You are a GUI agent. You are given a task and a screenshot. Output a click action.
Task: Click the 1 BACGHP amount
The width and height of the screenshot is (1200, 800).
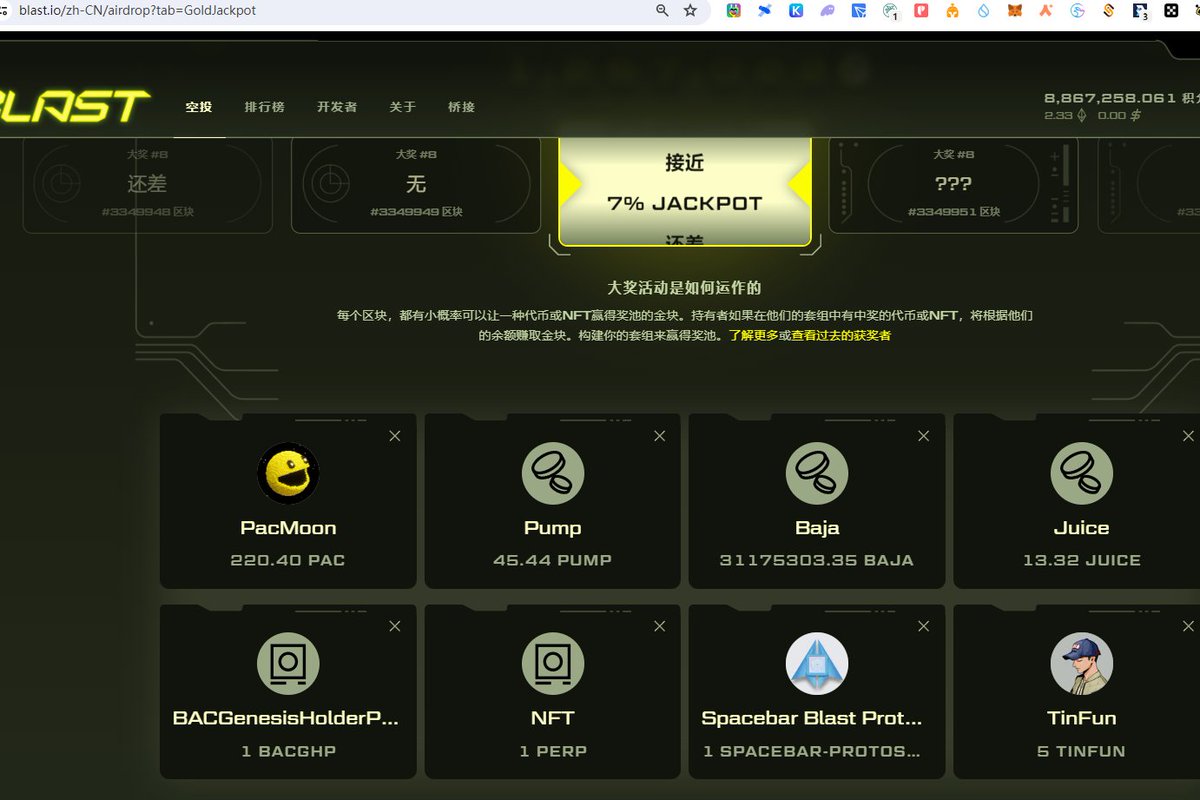tap(288, 751)
